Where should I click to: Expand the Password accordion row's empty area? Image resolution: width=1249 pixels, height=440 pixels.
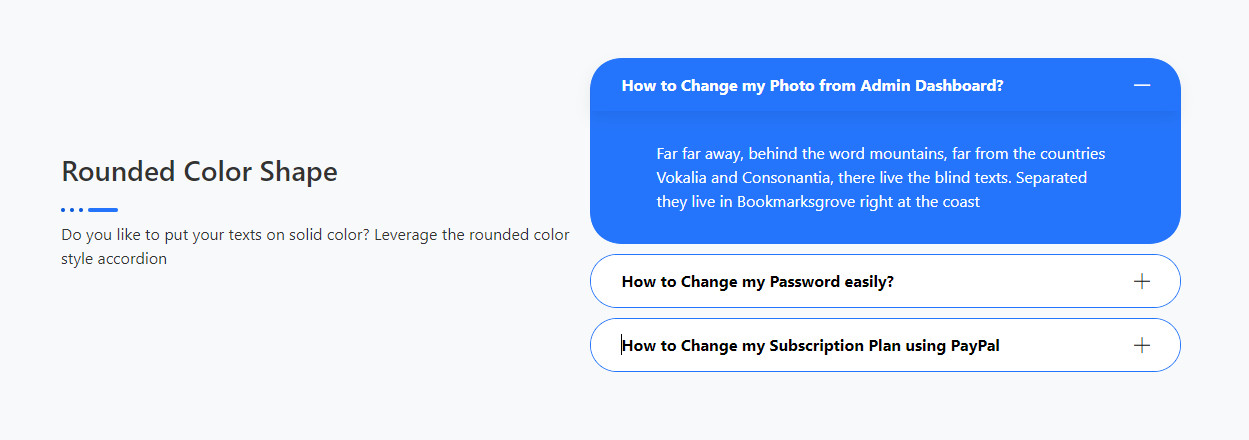(x=1010, y=282)
